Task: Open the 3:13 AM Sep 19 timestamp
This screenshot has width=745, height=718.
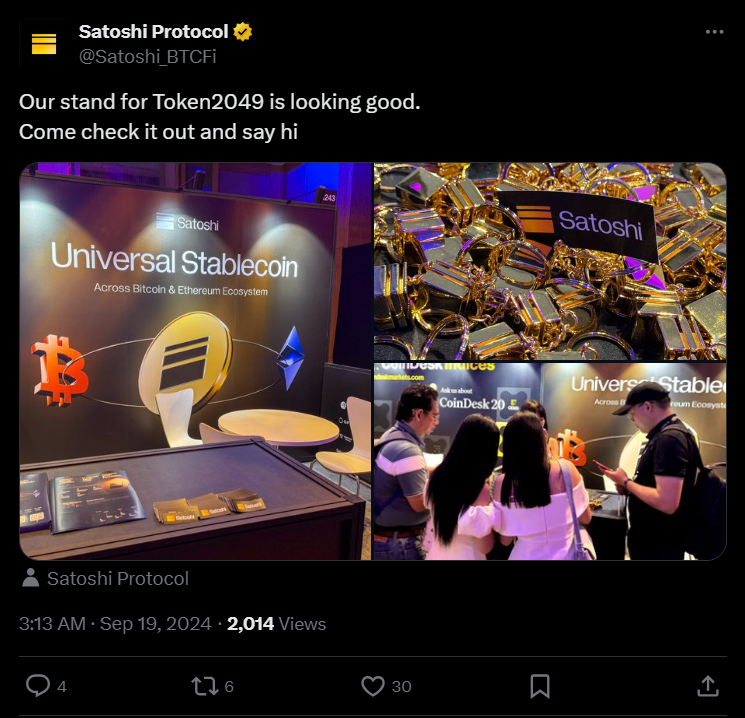Action: point(115,623)
